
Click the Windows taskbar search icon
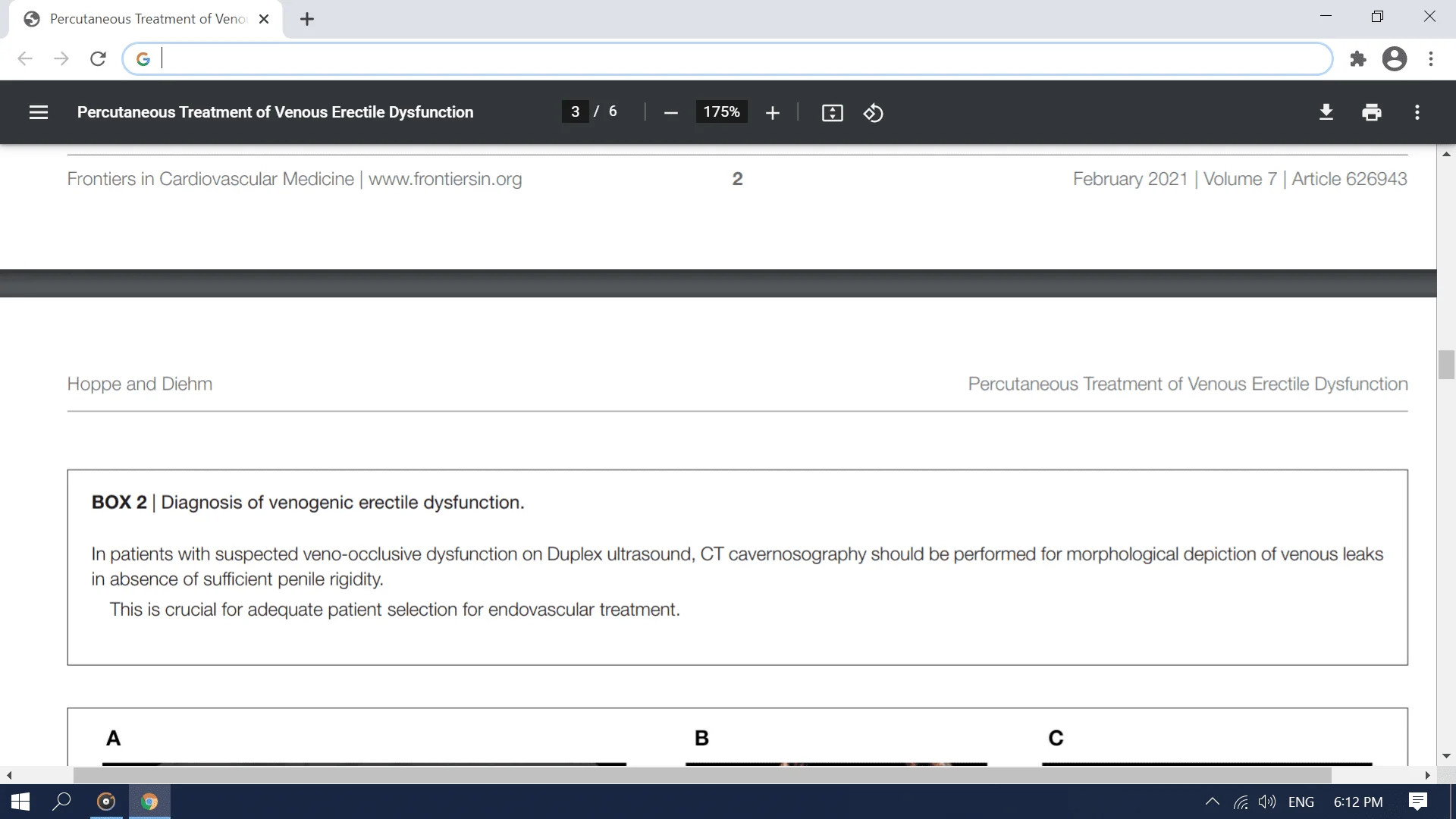tap(62, 801)
